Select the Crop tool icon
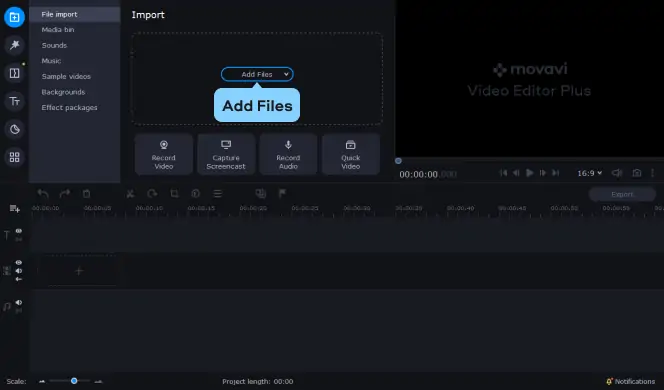This screenshot has width=664, height=390. tap(174, 194)
